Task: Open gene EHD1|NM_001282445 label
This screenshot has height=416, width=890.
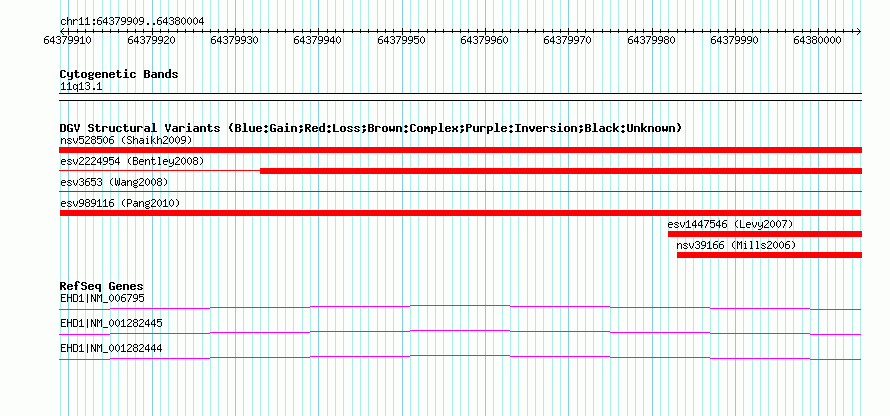Action: tap(111, 323)
